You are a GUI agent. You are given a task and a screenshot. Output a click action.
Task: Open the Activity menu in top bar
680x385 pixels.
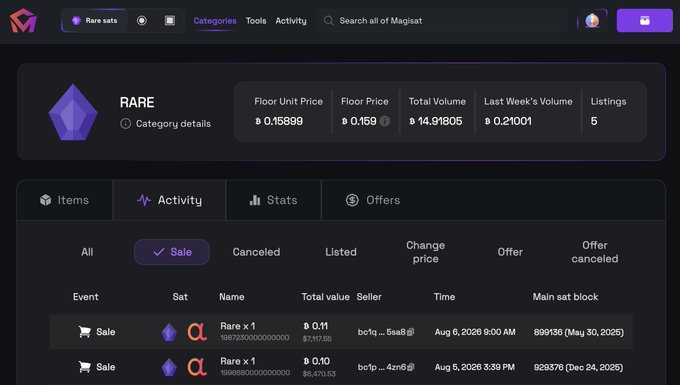(291, 20)
